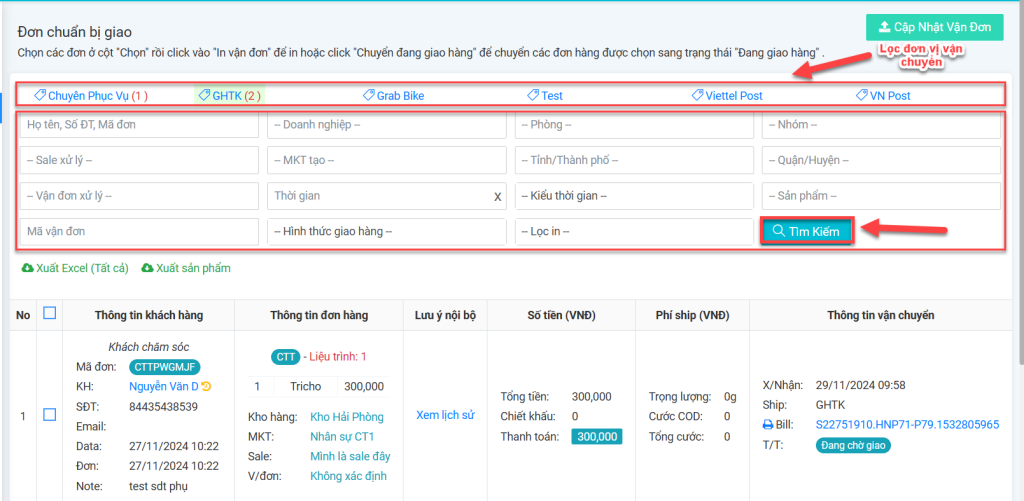Open the Doanh nghiệp dropdown
This screenshot has height=501, width=1024.
pyautogui.click(x=387, y=125)
